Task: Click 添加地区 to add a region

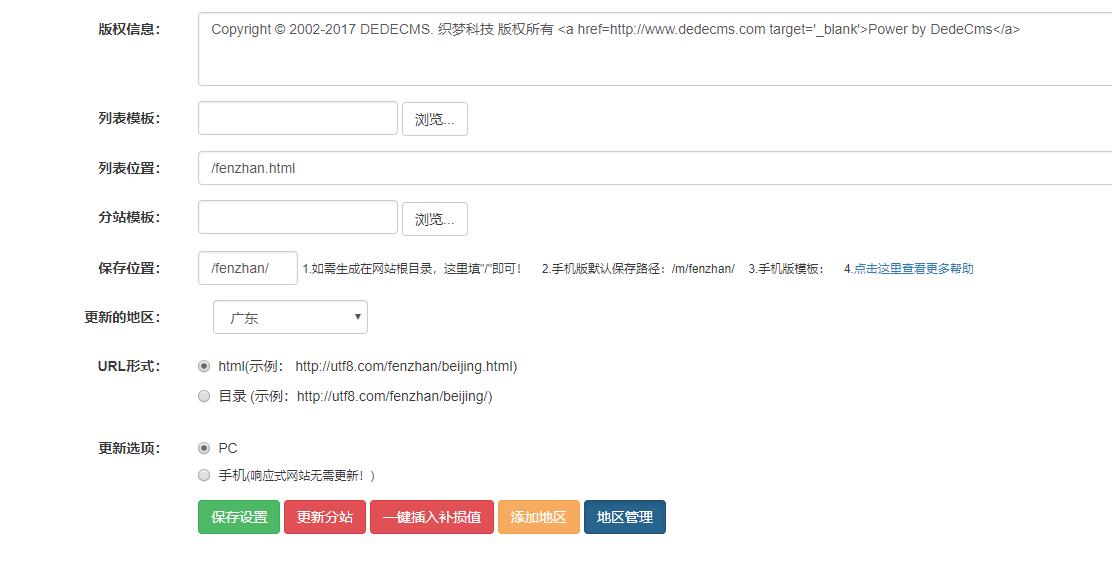Action: pyautogui.click(x=538, y=517)
